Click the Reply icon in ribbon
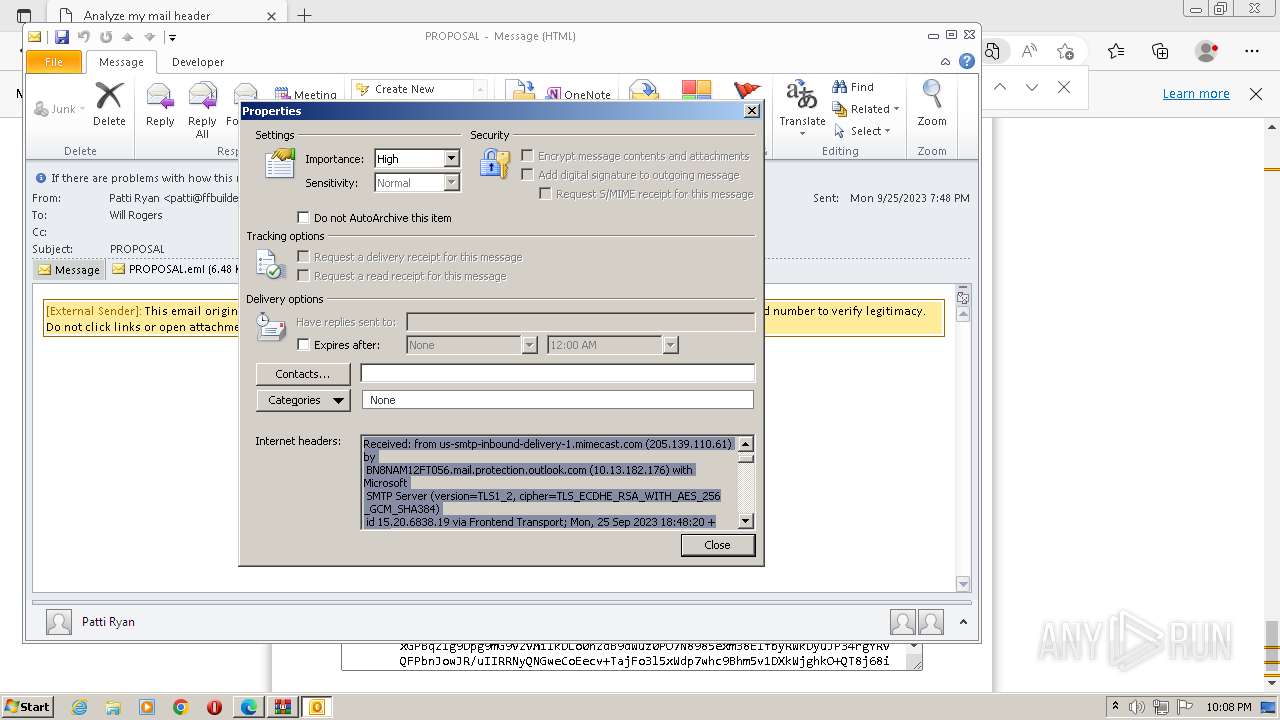 click(160, 104)
